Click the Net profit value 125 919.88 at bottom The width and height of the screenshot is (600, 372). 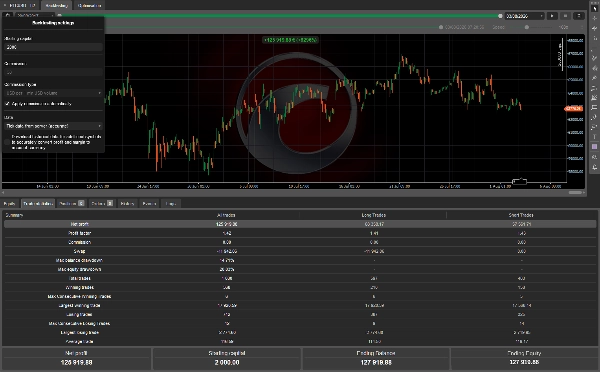point(77,362)
